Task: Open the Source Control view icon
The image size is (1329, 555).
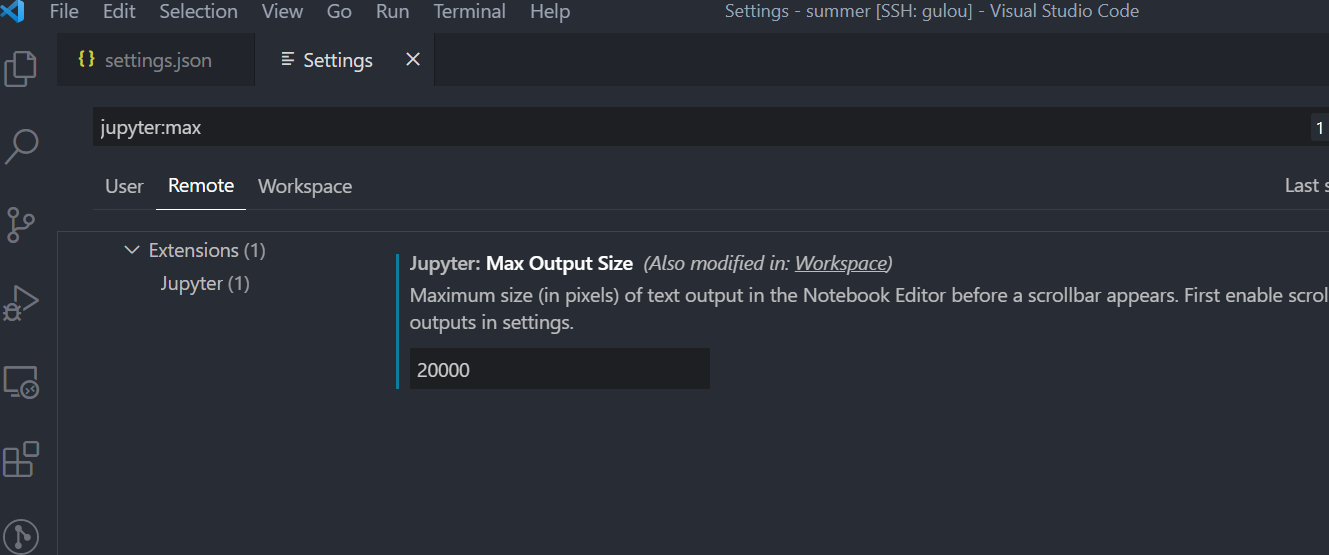Action: tap(21, 224)
